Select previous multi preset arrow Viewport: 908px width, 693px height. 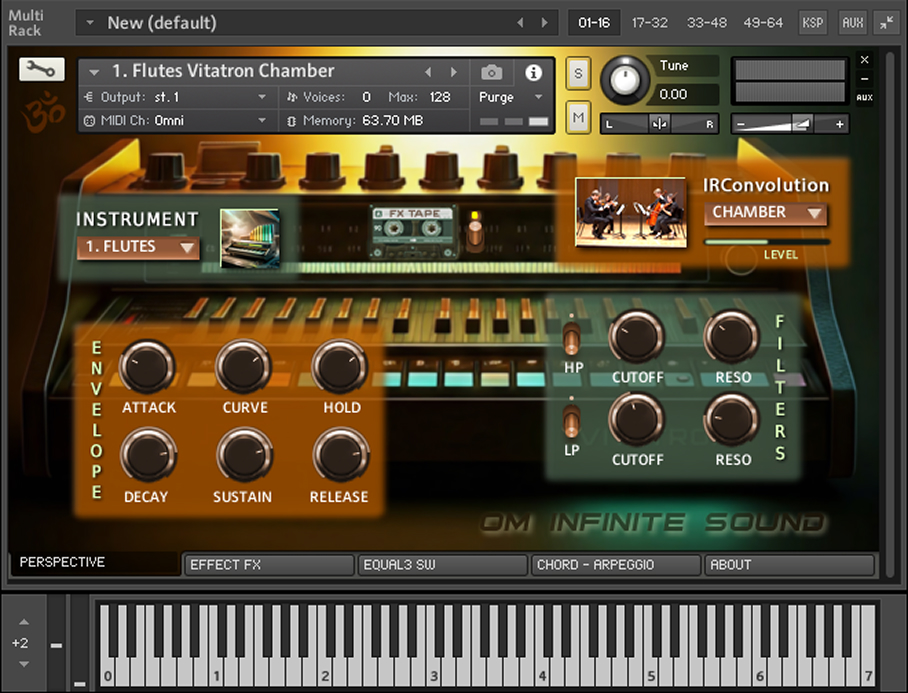click(x=519, y=23)
